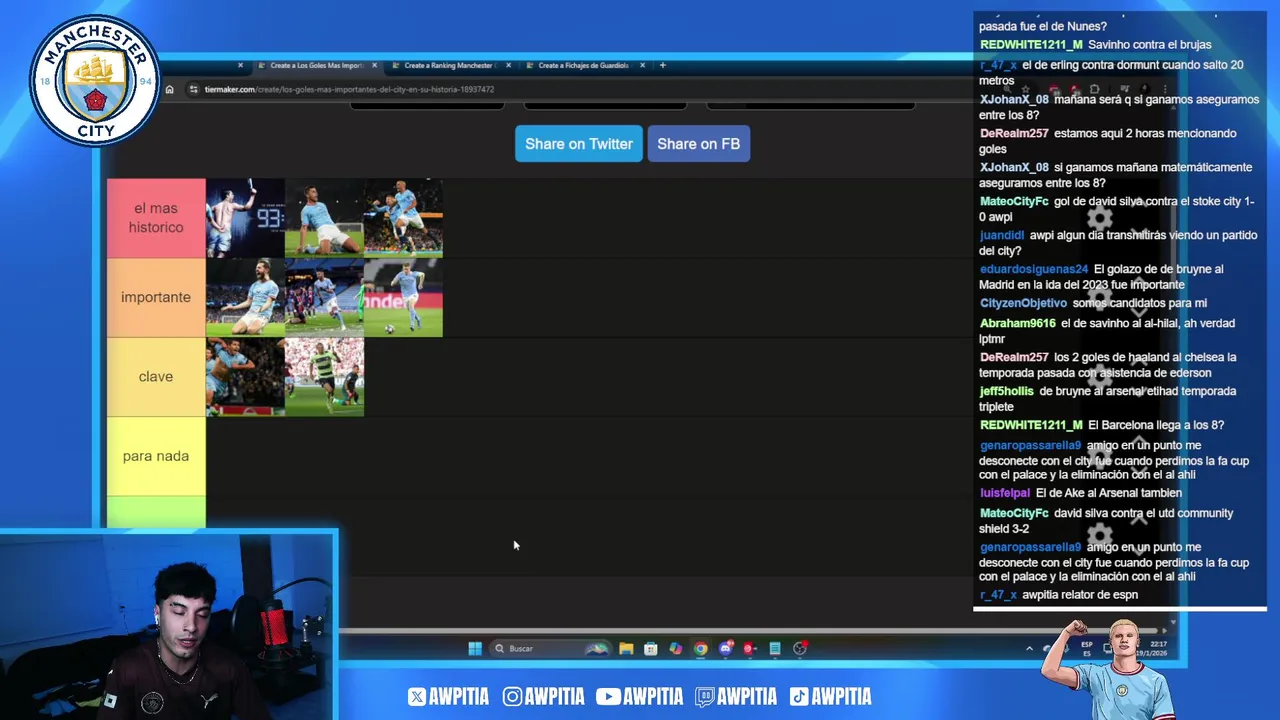
Task: Click the horizontal page scrollbar above the taskbar
Action: point(750,630)
